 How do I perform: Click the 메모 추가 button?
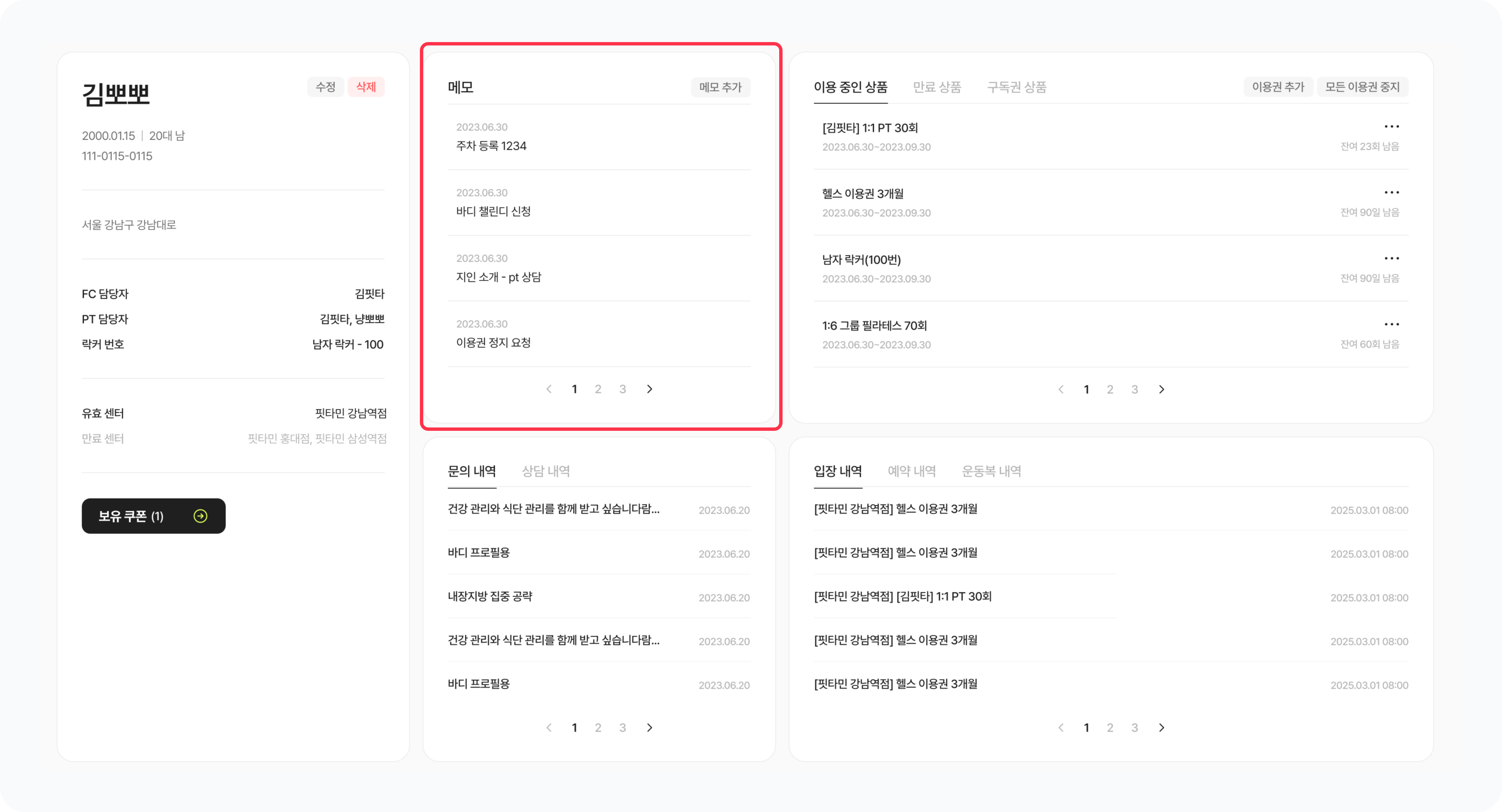(720, 87)
